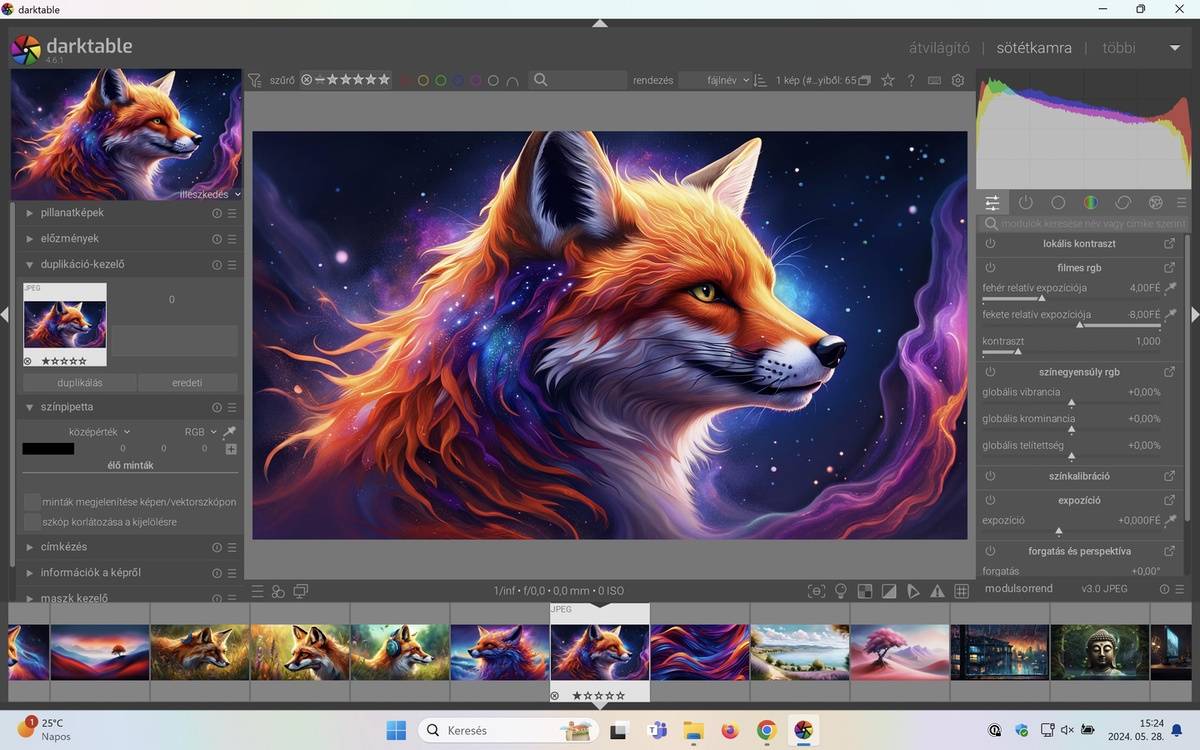Click the filter funnel icon
1200x750 pixels.
coord(255,80)
